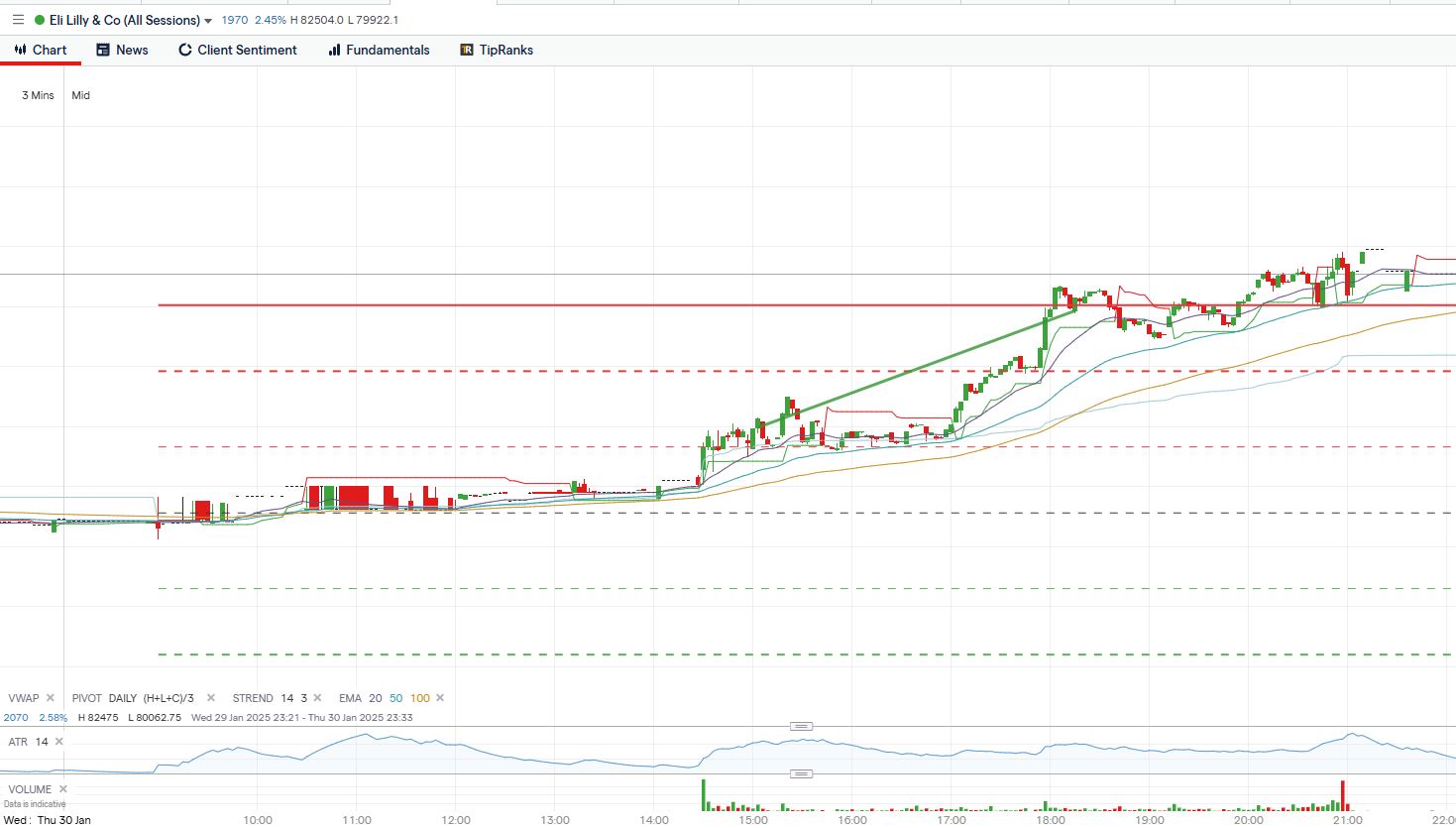Change the 3 Mins timeframe setting
This screenshot has height=828, width=1456.
[x=38, y=95]
